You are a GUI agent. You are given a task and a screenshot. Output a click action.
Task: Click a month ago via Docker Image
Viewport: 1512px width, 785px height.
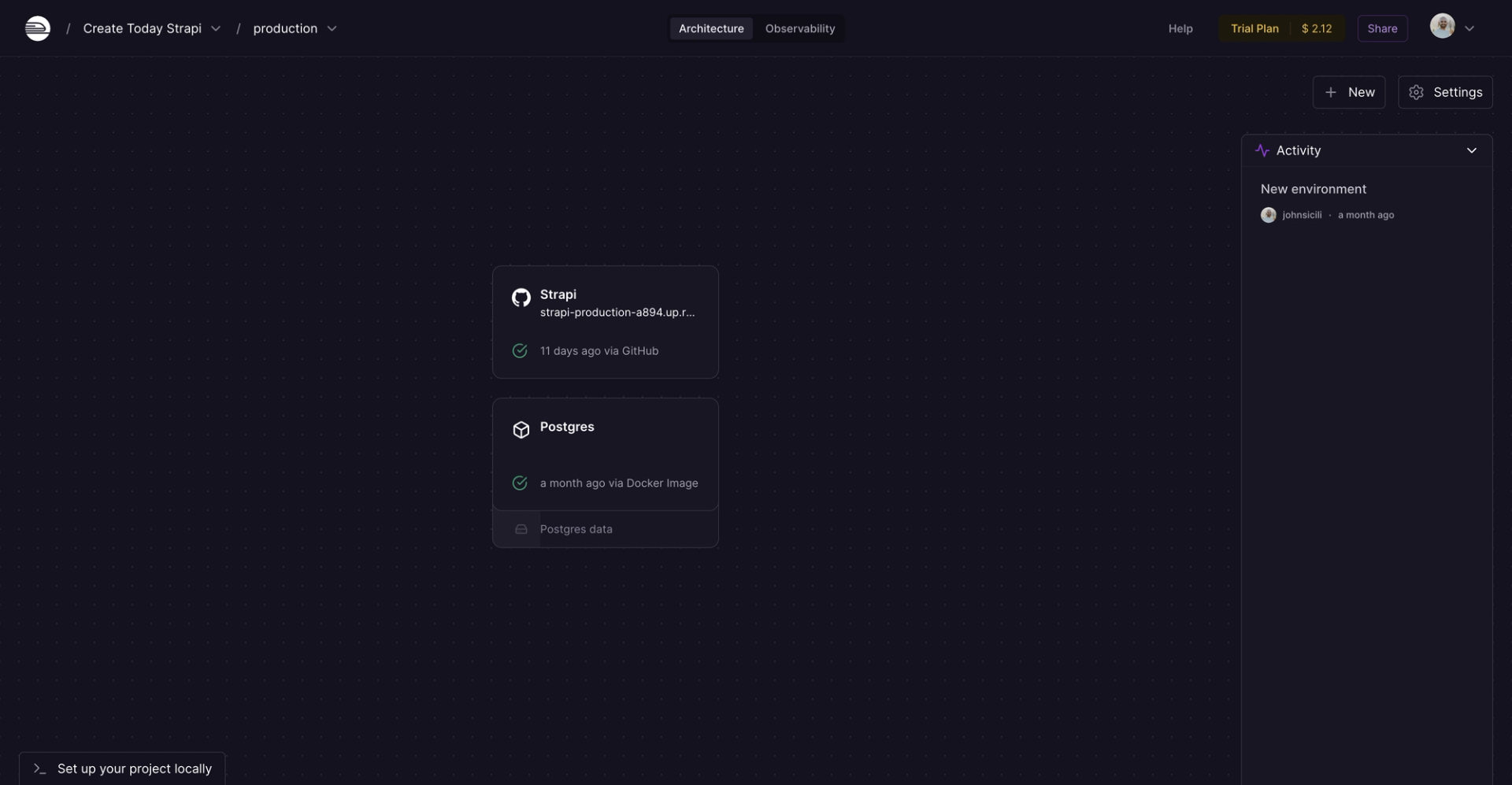point(619,483)
